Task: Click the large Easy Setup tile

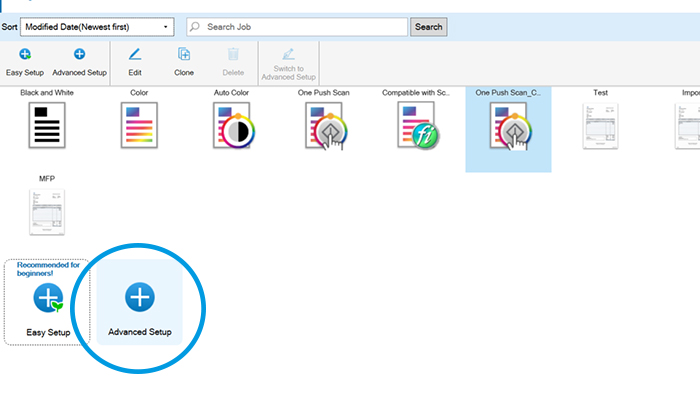Action: [46, 303]
